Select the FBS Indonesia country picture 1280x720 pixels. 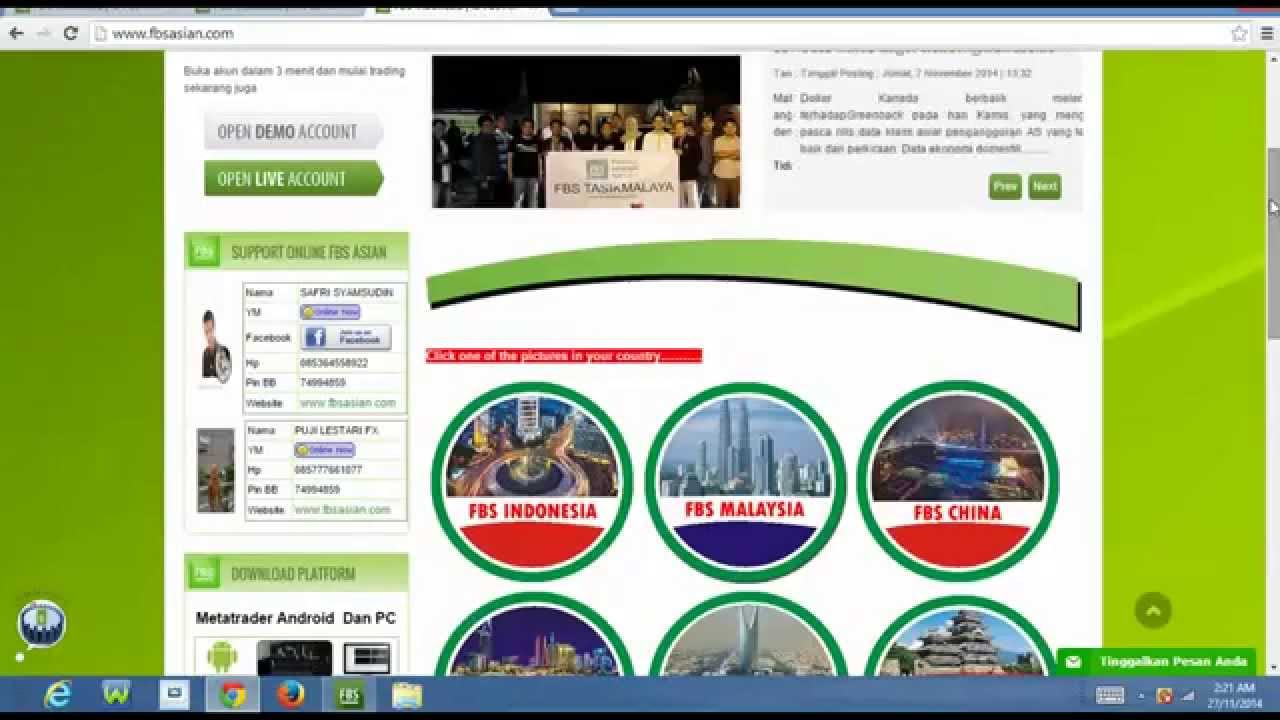[532, 481]
